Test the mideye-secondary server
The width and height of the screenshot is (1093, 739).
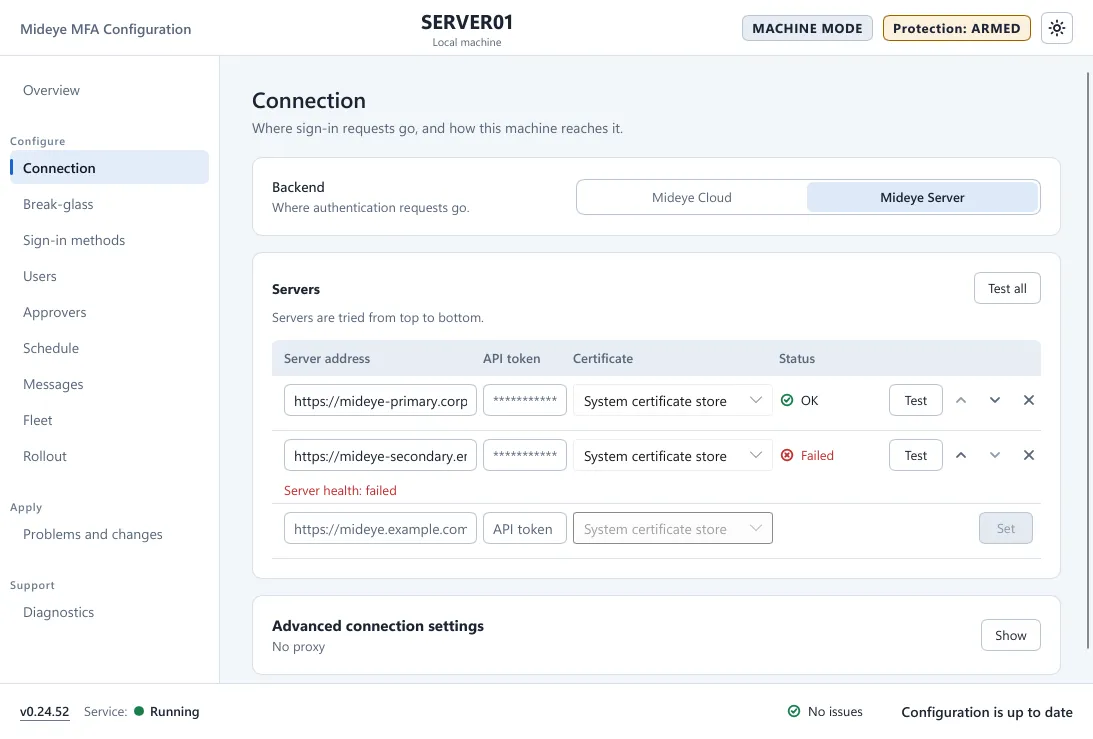pyautogui.click(x=915, y=455)
